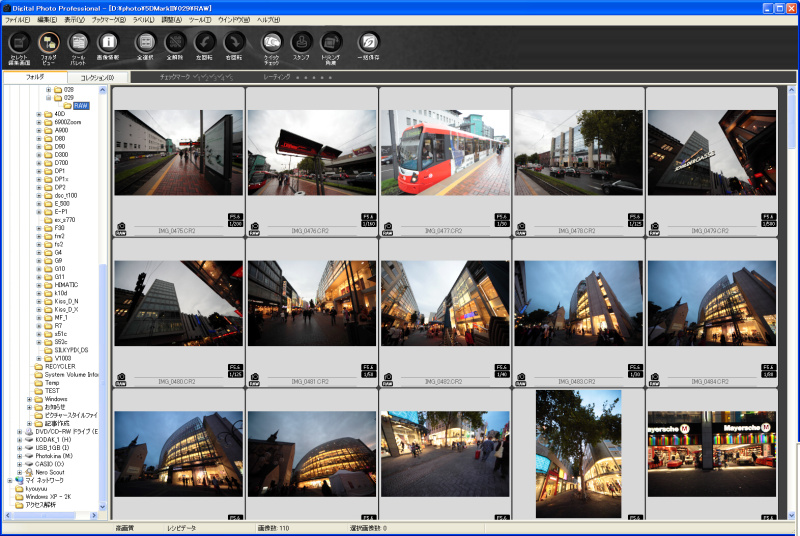The image size is (800, 536).
Task: Expand the 028 folder node
Action: point(48,90)
